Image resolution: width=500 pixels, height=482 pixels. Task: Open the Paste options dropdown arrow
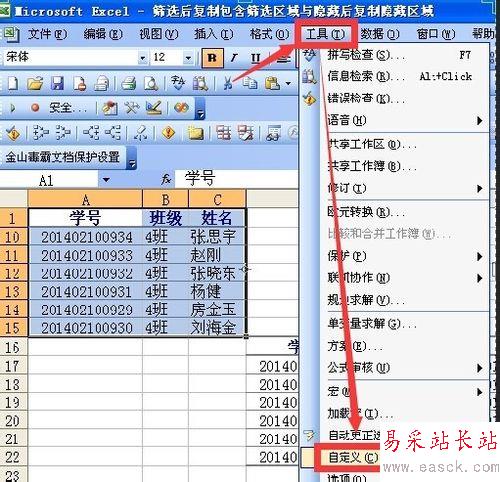click(x=288, y=83)
